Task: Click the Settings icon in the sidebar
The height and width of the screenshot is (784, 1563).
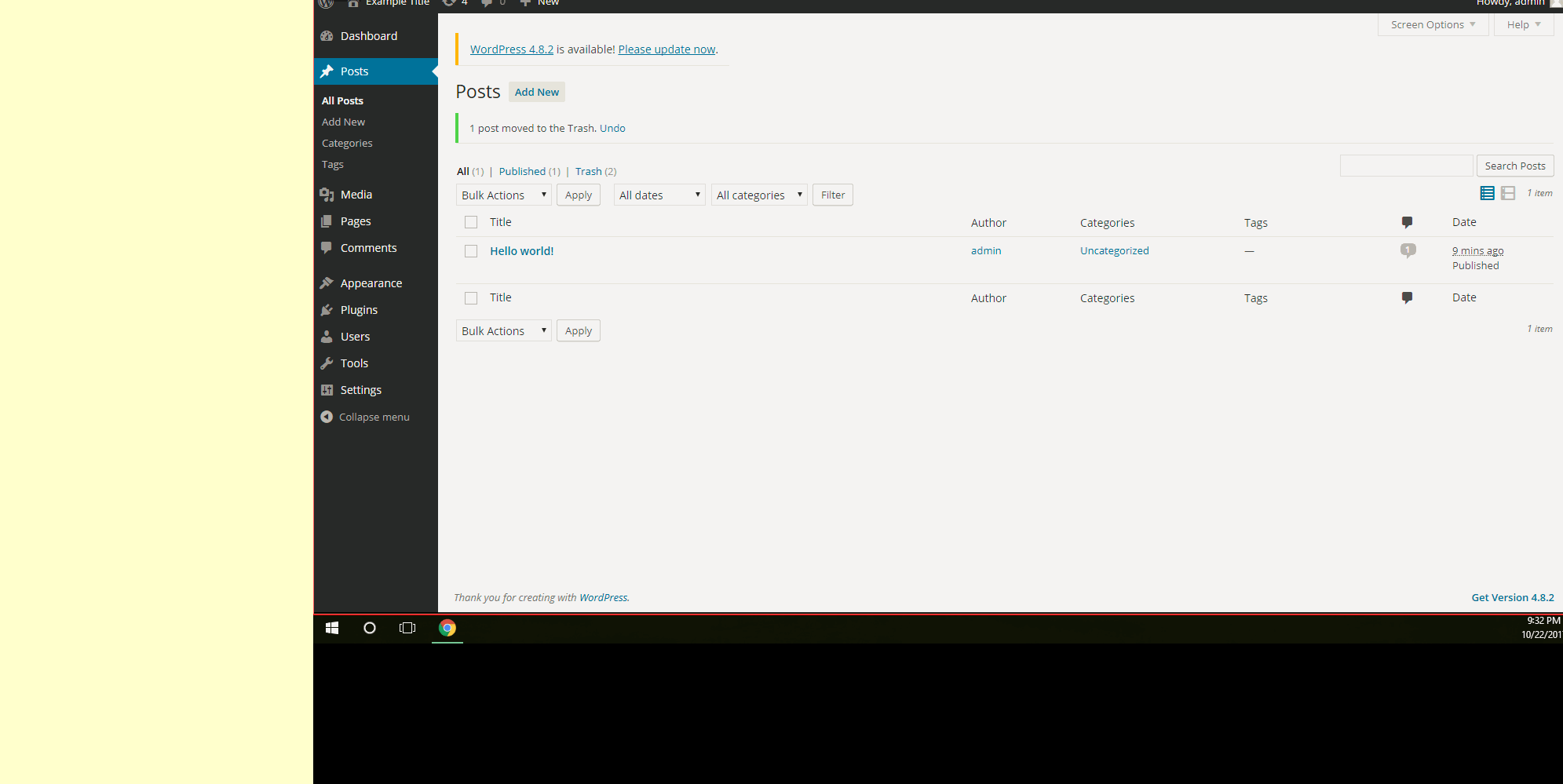Action: 327,390
